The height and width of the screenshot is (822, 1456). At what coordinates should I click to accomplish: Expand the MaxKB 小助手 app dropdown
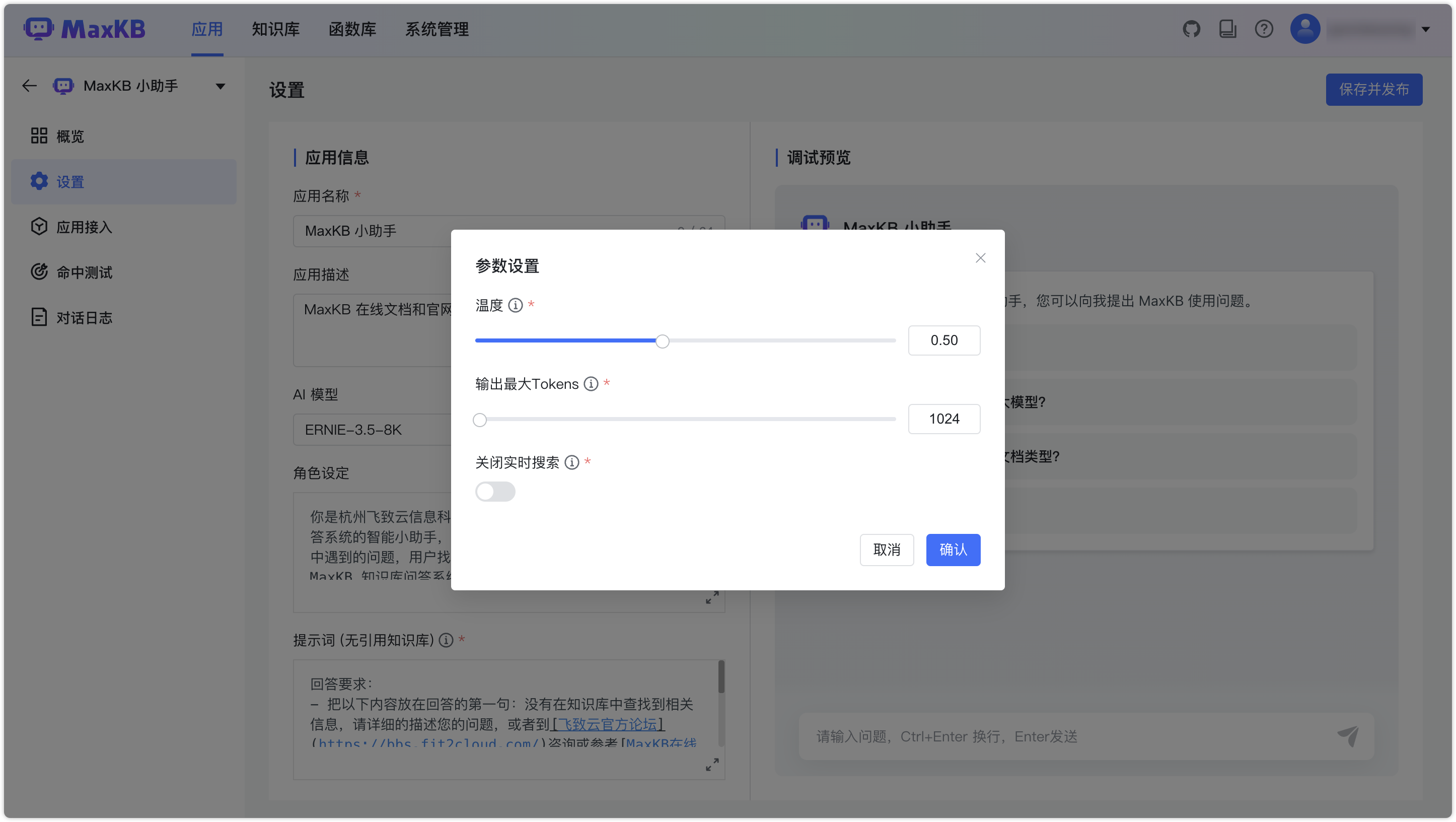221,86
